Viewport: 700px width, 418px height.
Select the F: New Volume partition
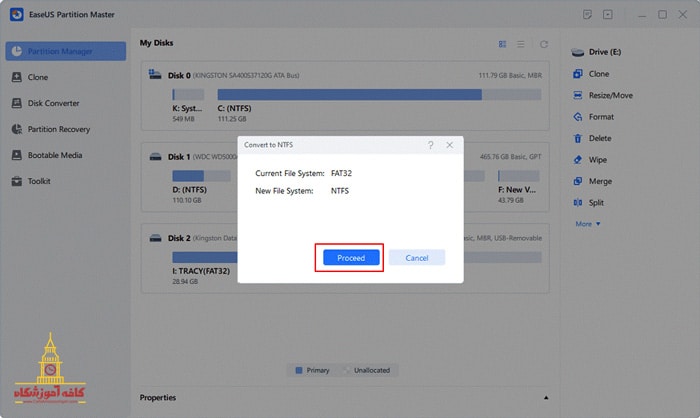point(519,176)
